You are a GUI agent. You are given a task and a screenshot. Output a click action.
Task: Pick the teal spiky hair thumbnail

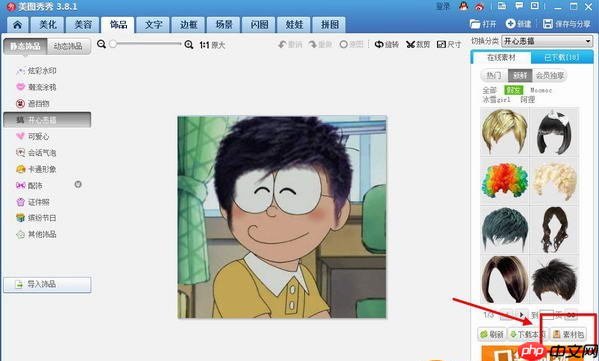click(x=505, y=230)
